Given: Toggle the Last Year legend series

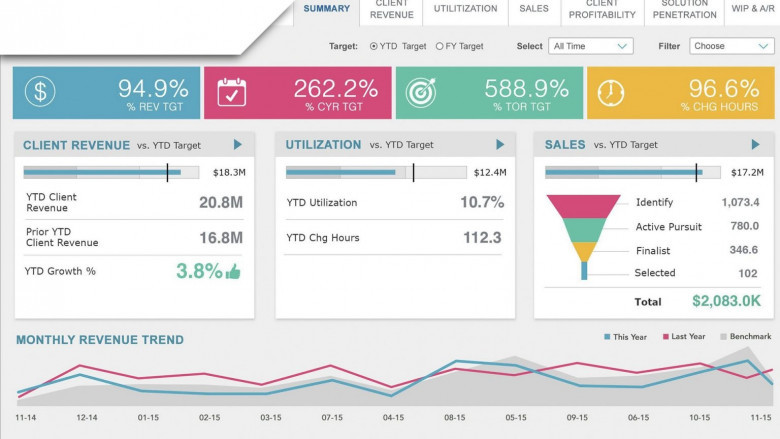Looking at the screenshot, I should [x=683, y=337].
